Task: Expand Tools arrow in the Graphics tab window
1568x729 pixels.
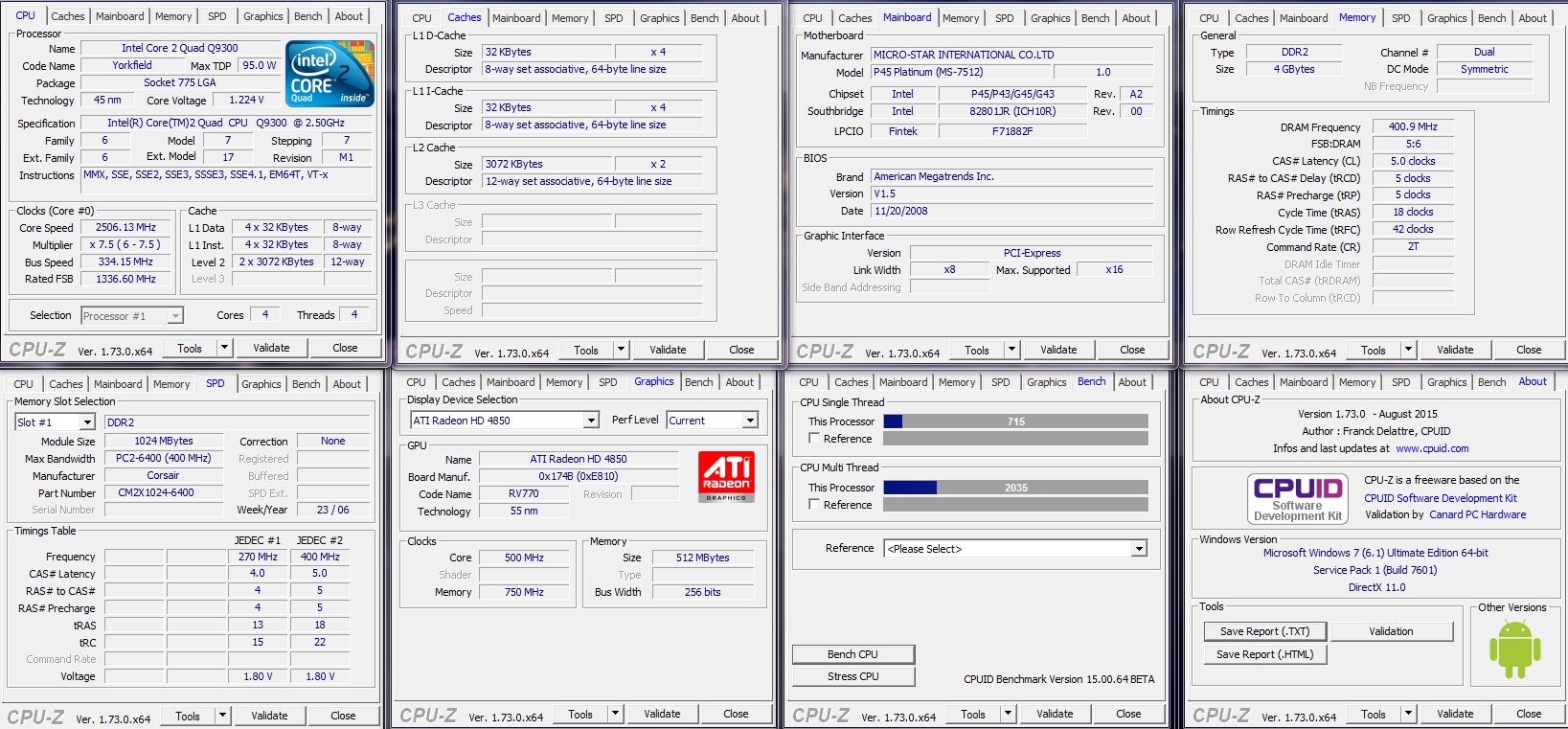Action: click(x=615, y=714)
